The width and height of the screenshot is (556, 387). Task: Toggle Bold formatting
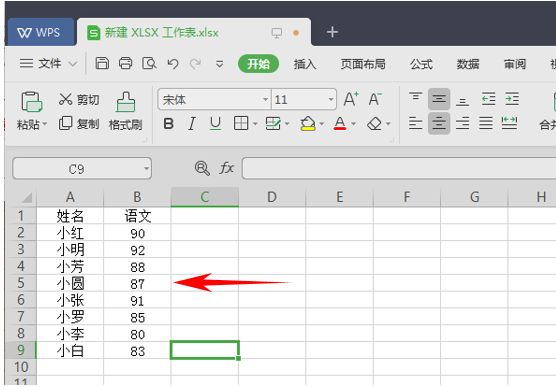point(168,124)
